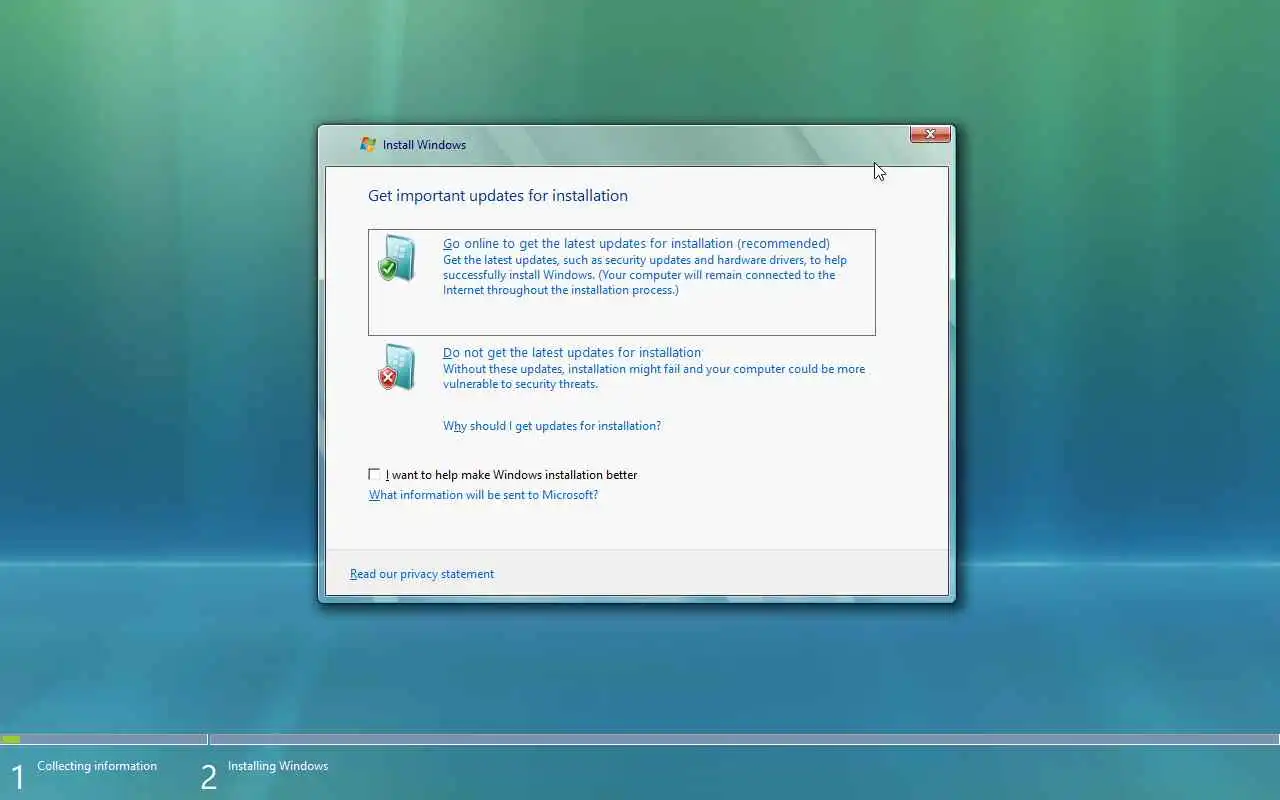Click the Collecting information step label
This screenshot has width=1280, height=800.
tap(97, 766)
